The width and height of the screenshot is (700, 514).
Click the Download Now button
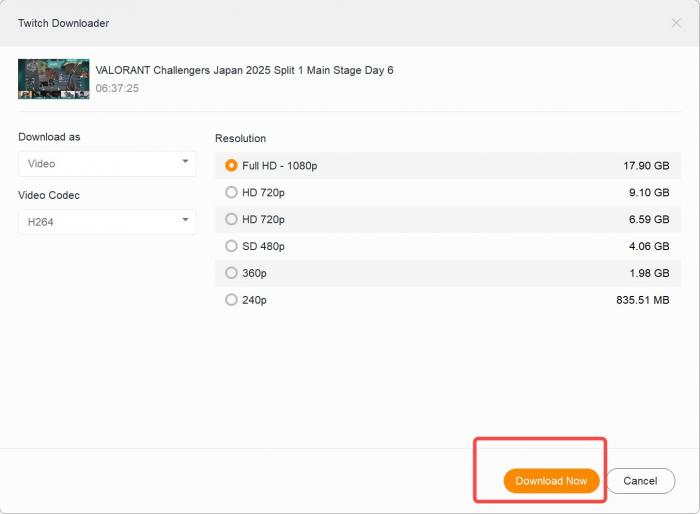click(551, 481)
